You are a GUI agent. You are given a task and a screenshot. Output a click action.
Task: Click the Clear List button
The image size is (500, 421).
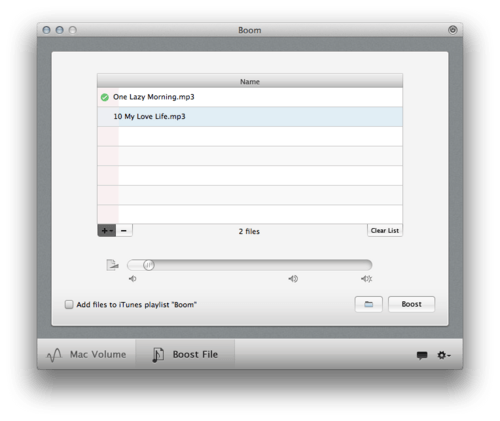point(385,230)
